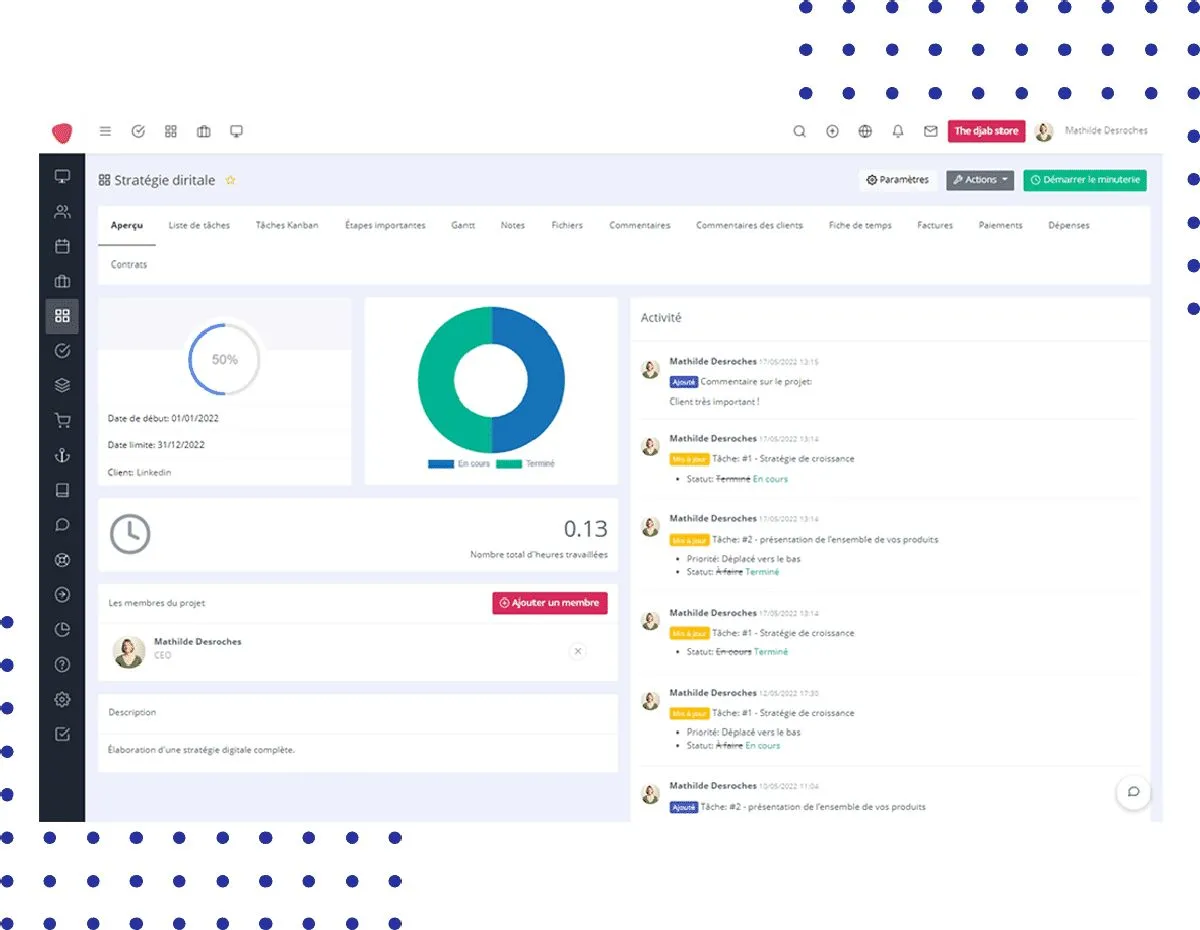Click the "Client: Linkedin" text
Image resolution: width=1200 pixels, height=930 pixels.
[x=140, y=472]
